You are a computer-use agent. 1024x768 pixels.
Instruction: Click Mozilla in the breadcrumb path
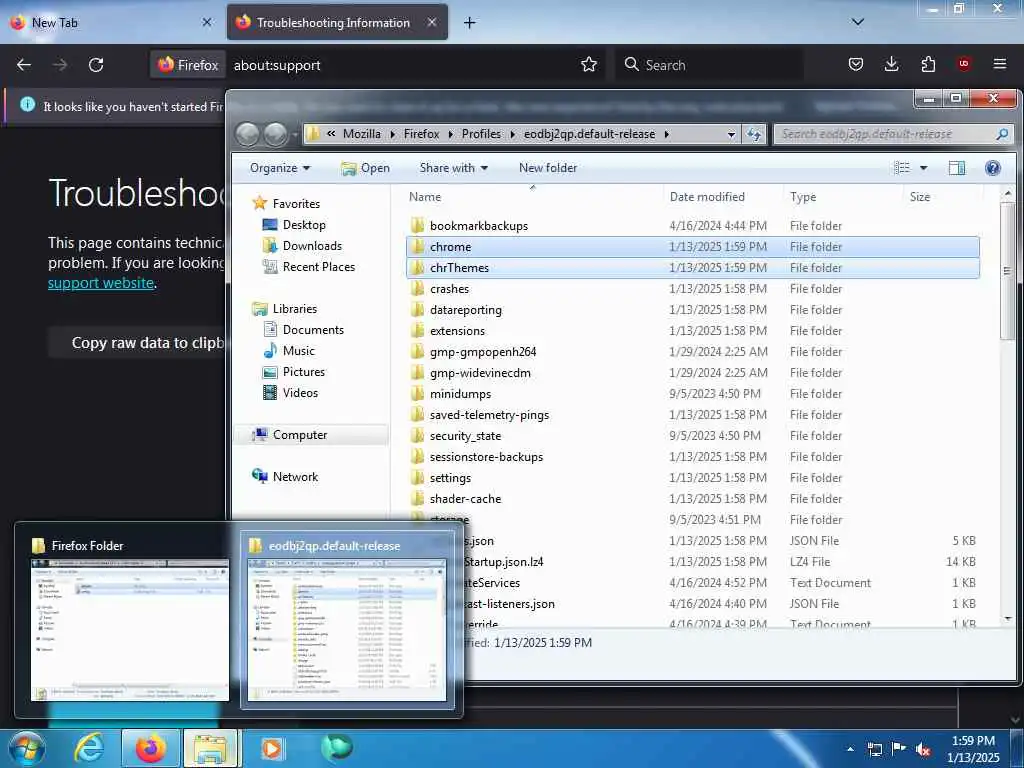pos(362,134)
